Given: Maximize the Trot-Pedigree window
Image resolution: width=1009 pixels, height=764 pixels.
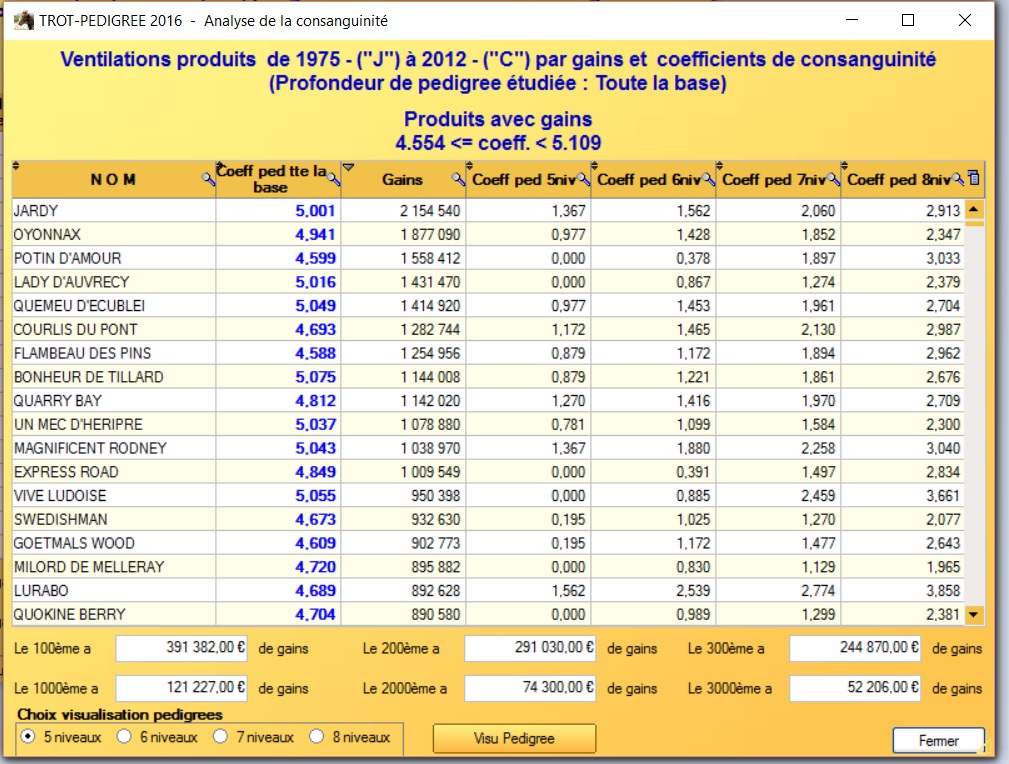Looking at the screenshot, I should click(908, 21).
